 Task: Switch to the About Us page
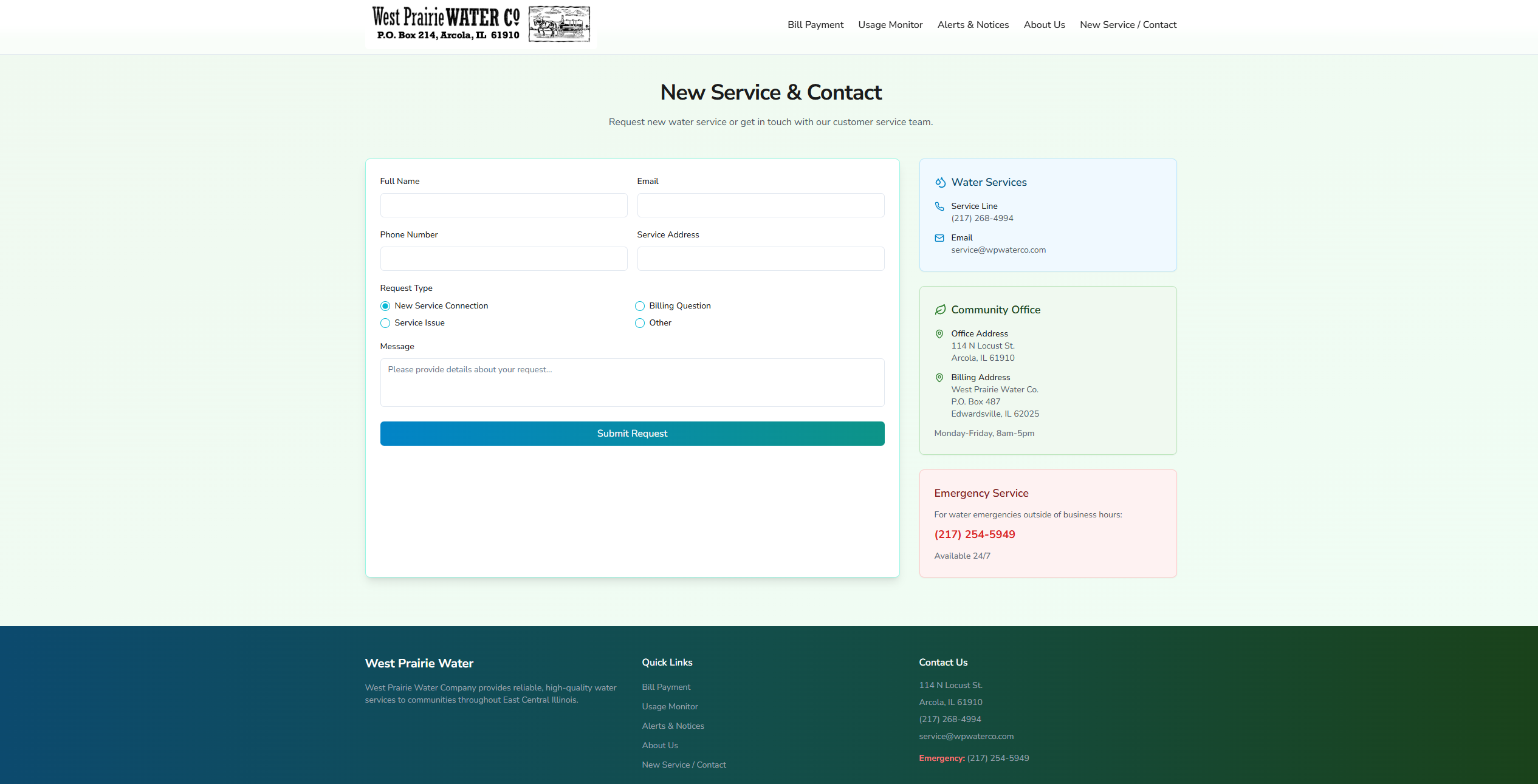tap(1044, 25)
